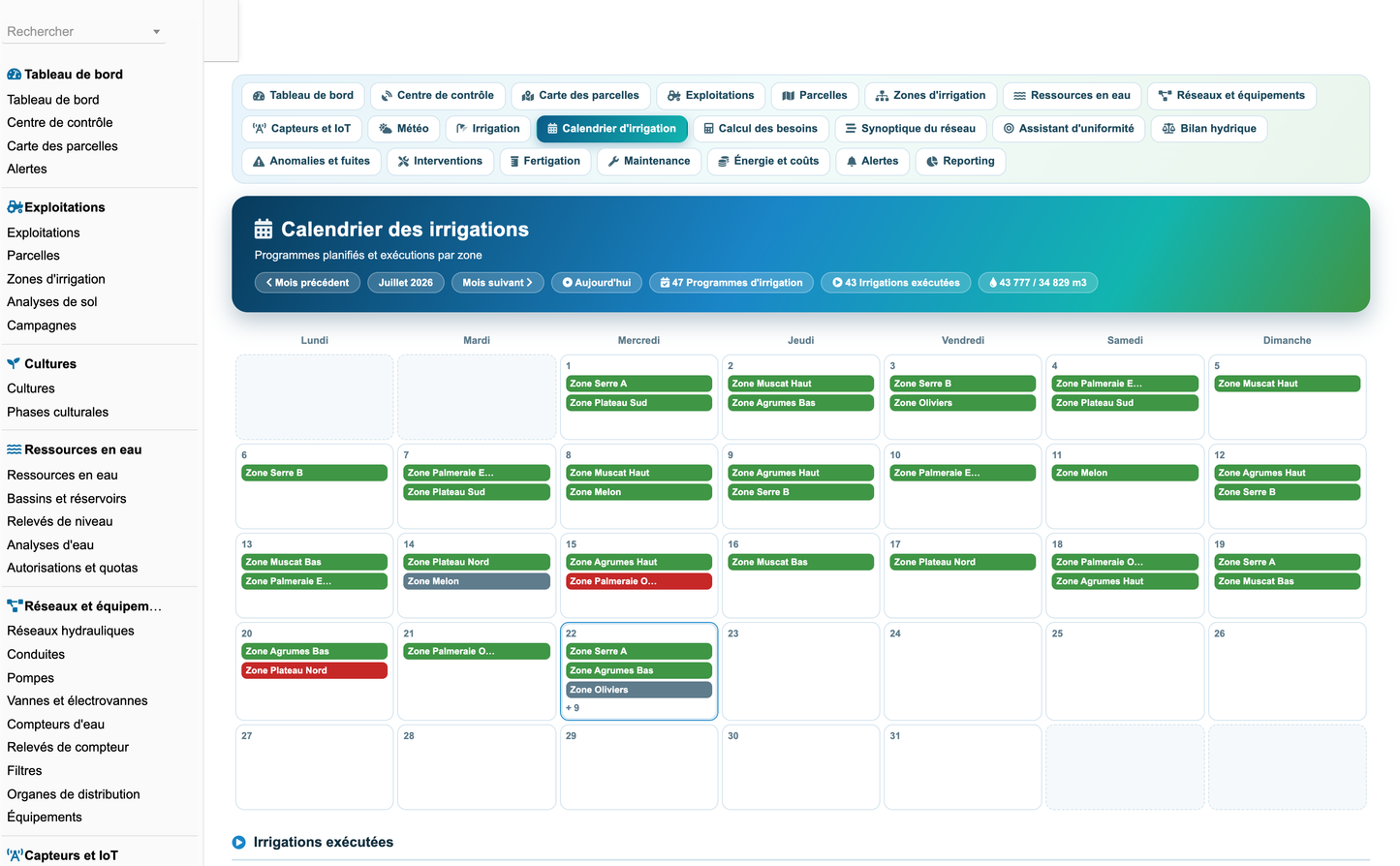
Task: Open Zone Serre A event on day 1
Action: pyautogui.click(x=638, y=384)
